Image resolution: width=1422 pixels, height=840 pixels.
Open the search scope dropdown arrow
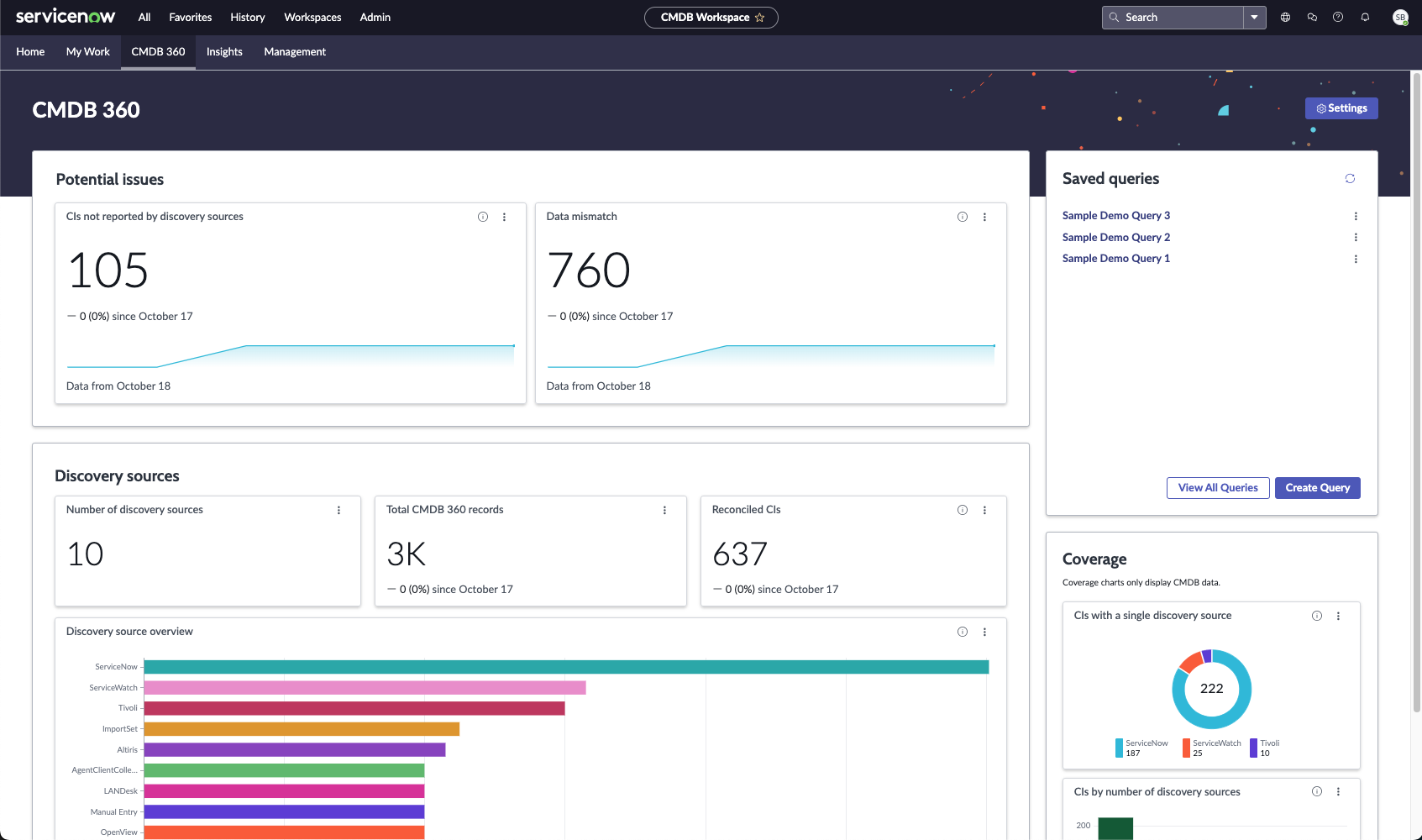pyautogui.click(x=1255, y=18)
